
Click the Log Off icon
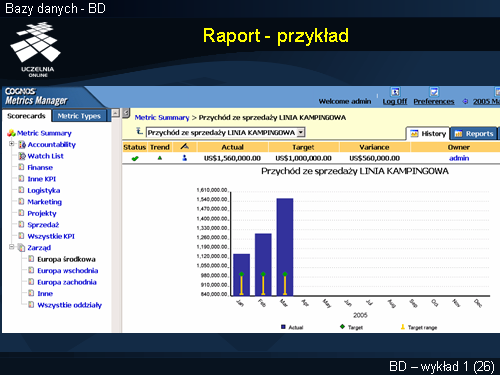pyautogui.click(x=395, y=92)
